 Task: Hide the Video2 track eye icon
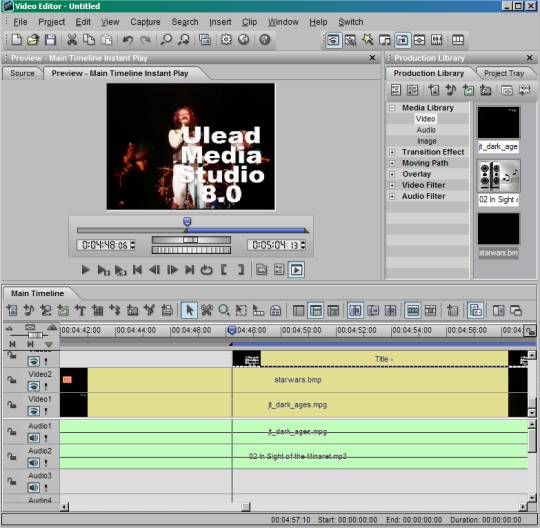coord(33,386)
